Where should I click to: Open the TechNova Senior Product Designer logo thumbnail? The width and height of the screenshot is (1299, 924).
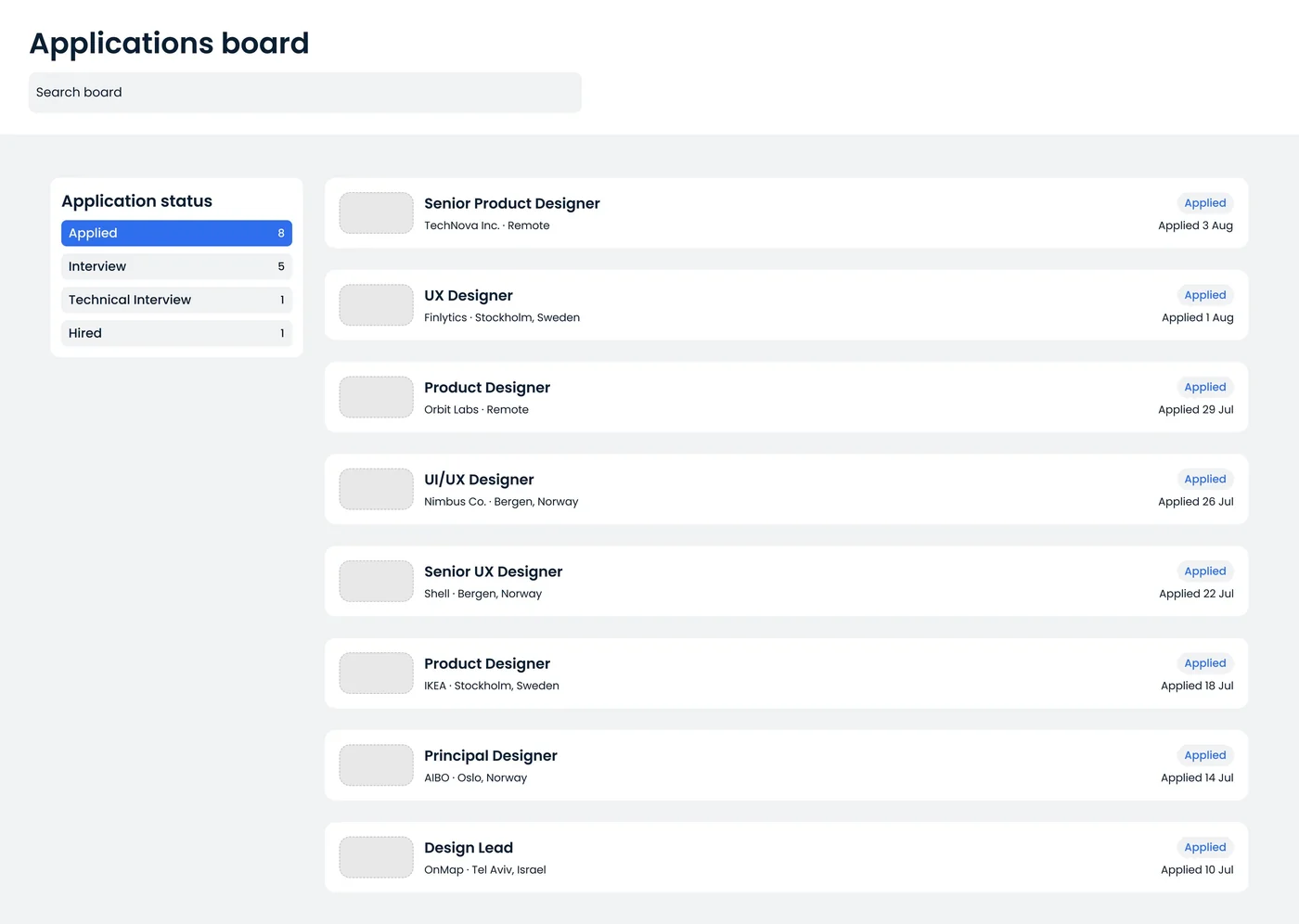(x=376, y=213)
